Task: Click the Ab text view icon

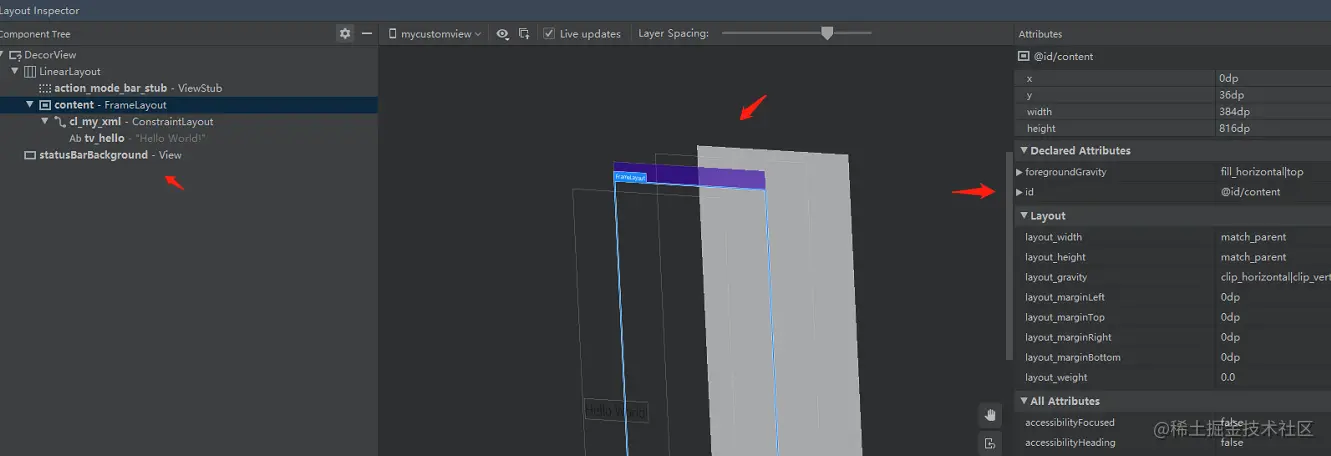Action: click(x=75, y=138)
